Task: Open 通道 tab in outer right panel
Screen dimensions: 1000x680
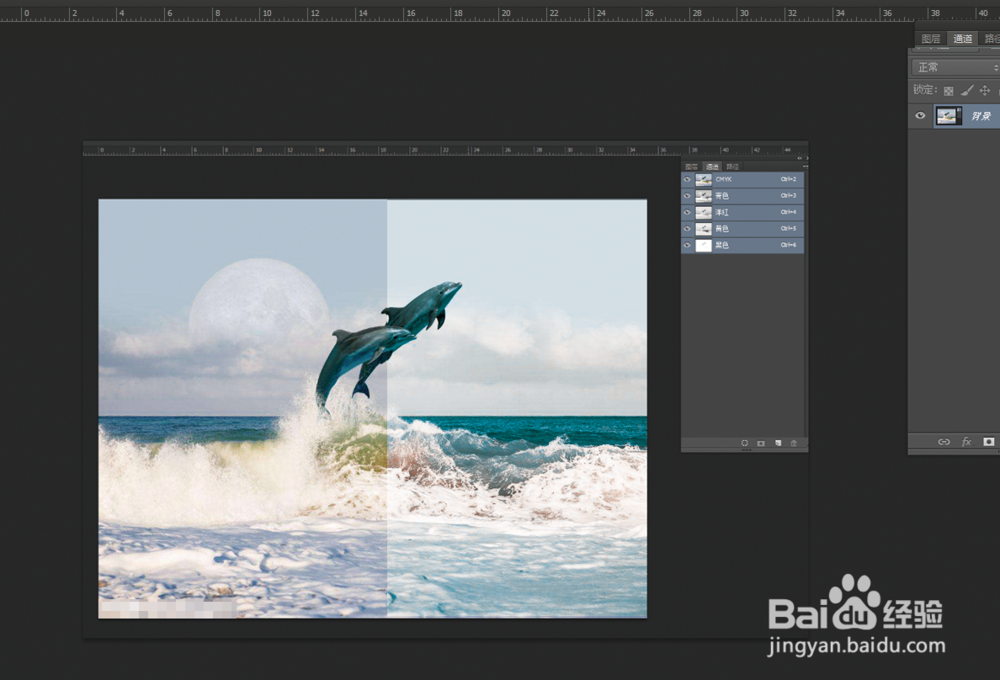Action: pyautogui.click(x=963, y=38)
